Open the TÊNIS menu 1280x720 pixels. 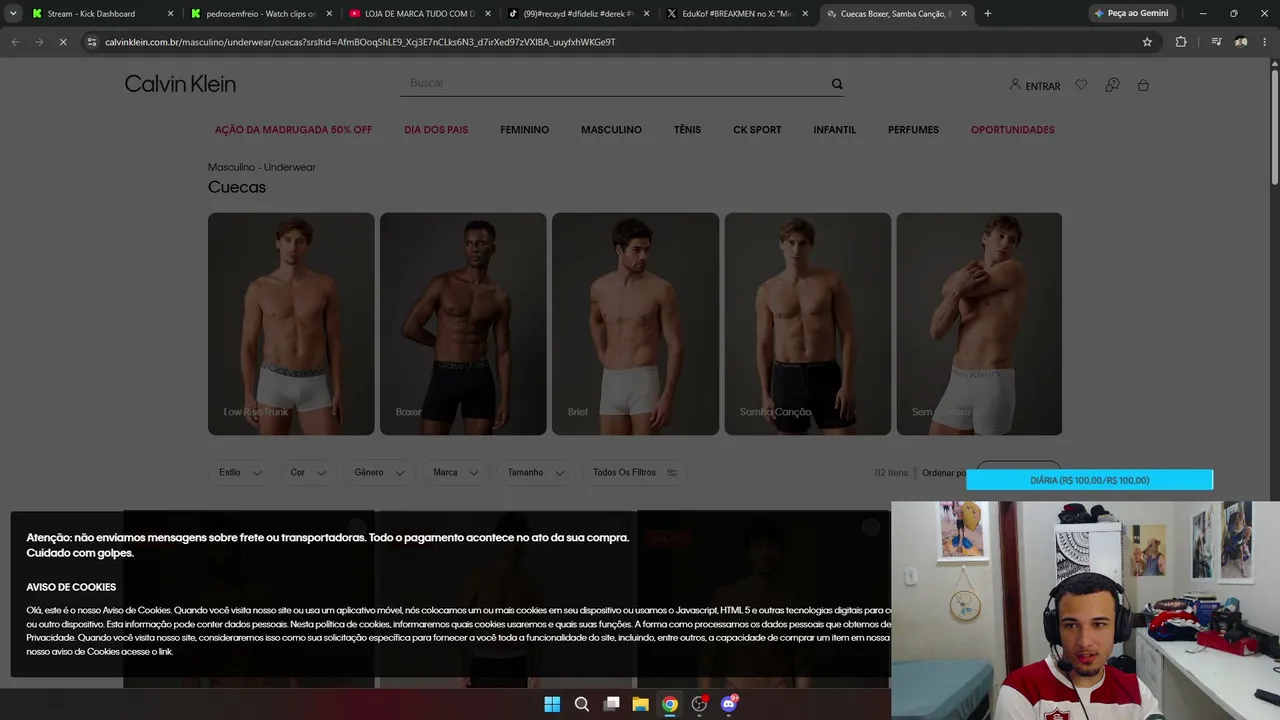(x=687, y=130)
